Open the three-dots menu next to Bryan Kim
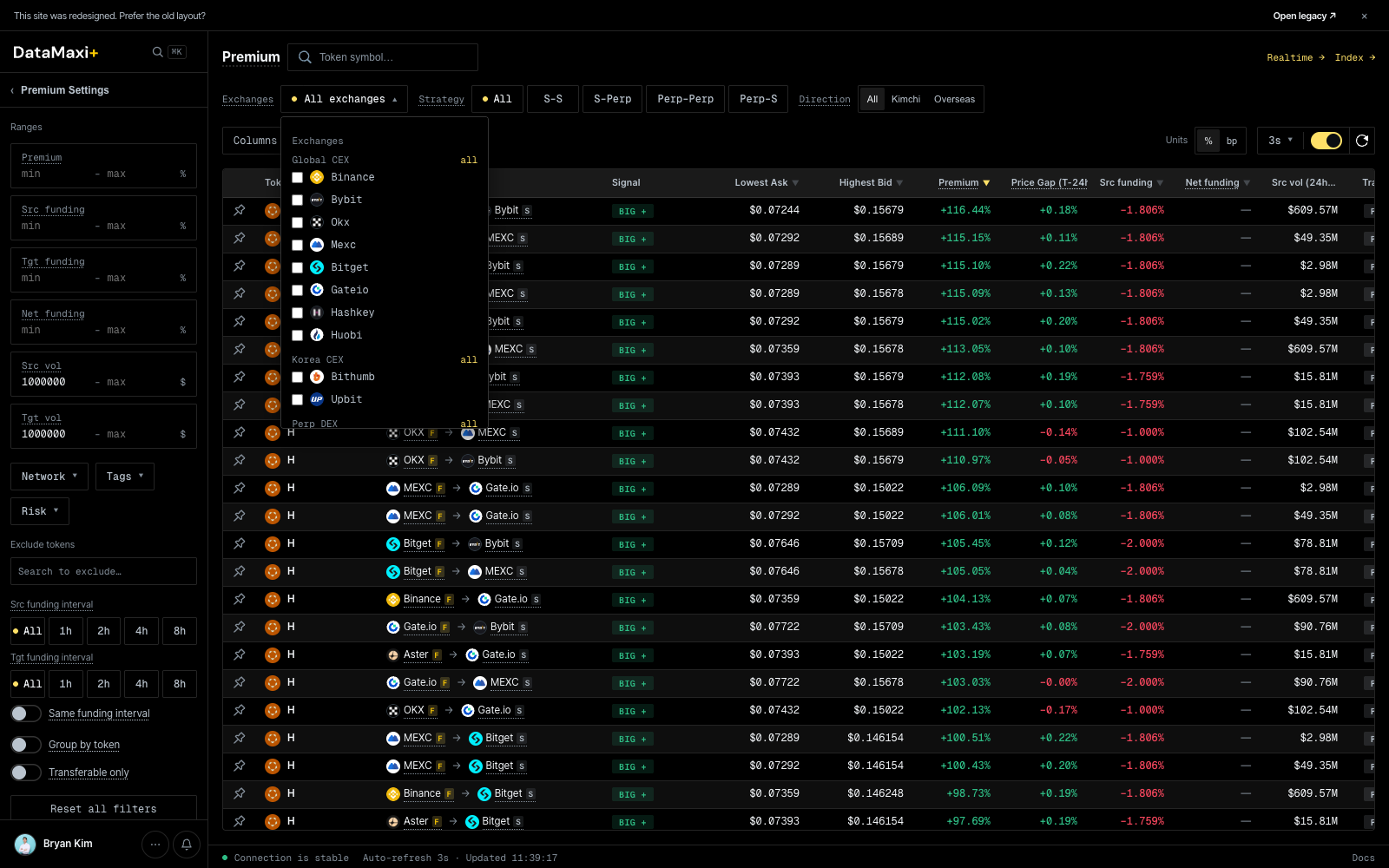 pyautogui.click(x=155, y=844)
